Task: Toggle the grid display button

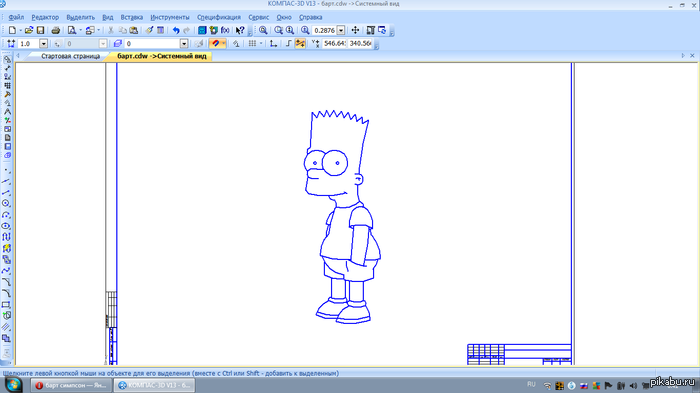Action: pos(252,43)
